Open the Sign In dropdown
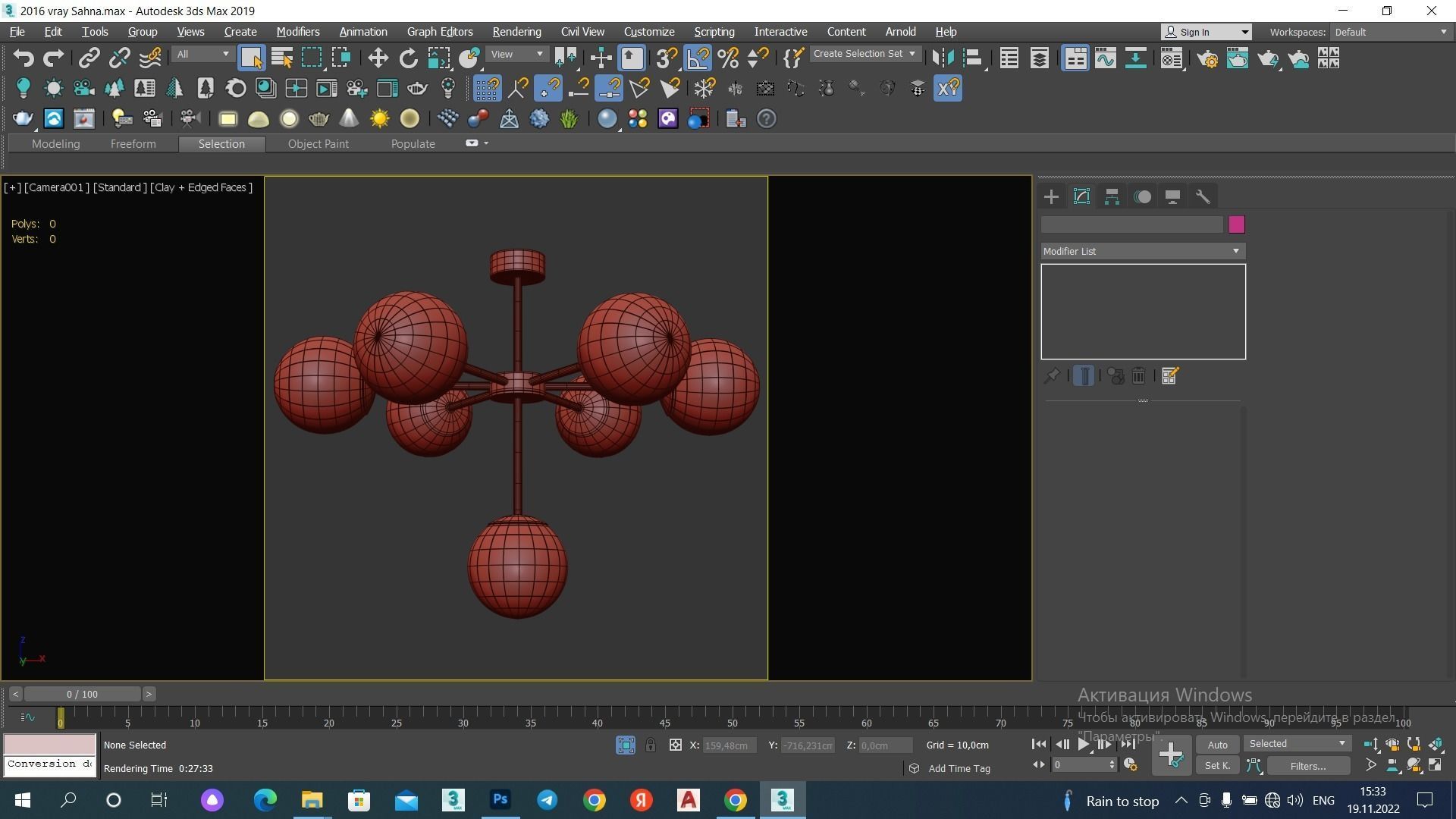 pos(1207,32)
